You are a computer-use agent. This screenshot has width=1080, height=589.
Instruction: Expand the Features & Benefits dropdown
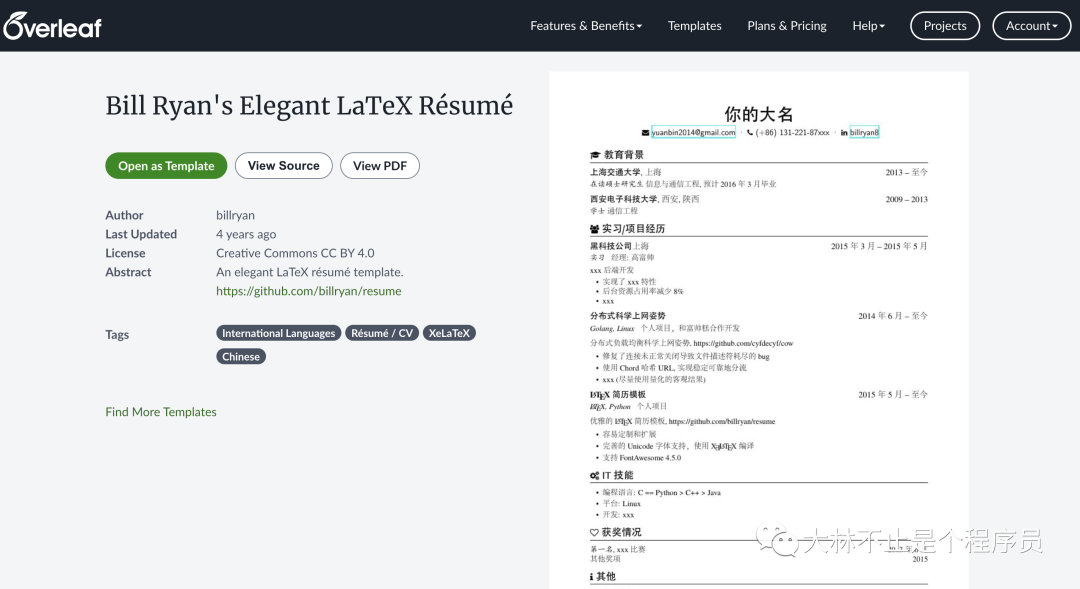point(585,25)
